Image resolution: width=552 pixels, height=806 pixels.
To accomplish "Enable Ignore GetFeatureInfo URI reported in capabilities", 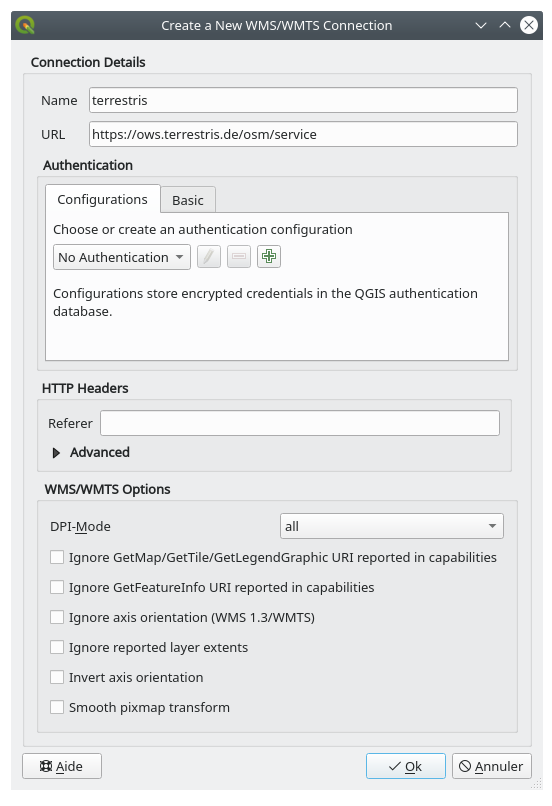I will point(57,587).
